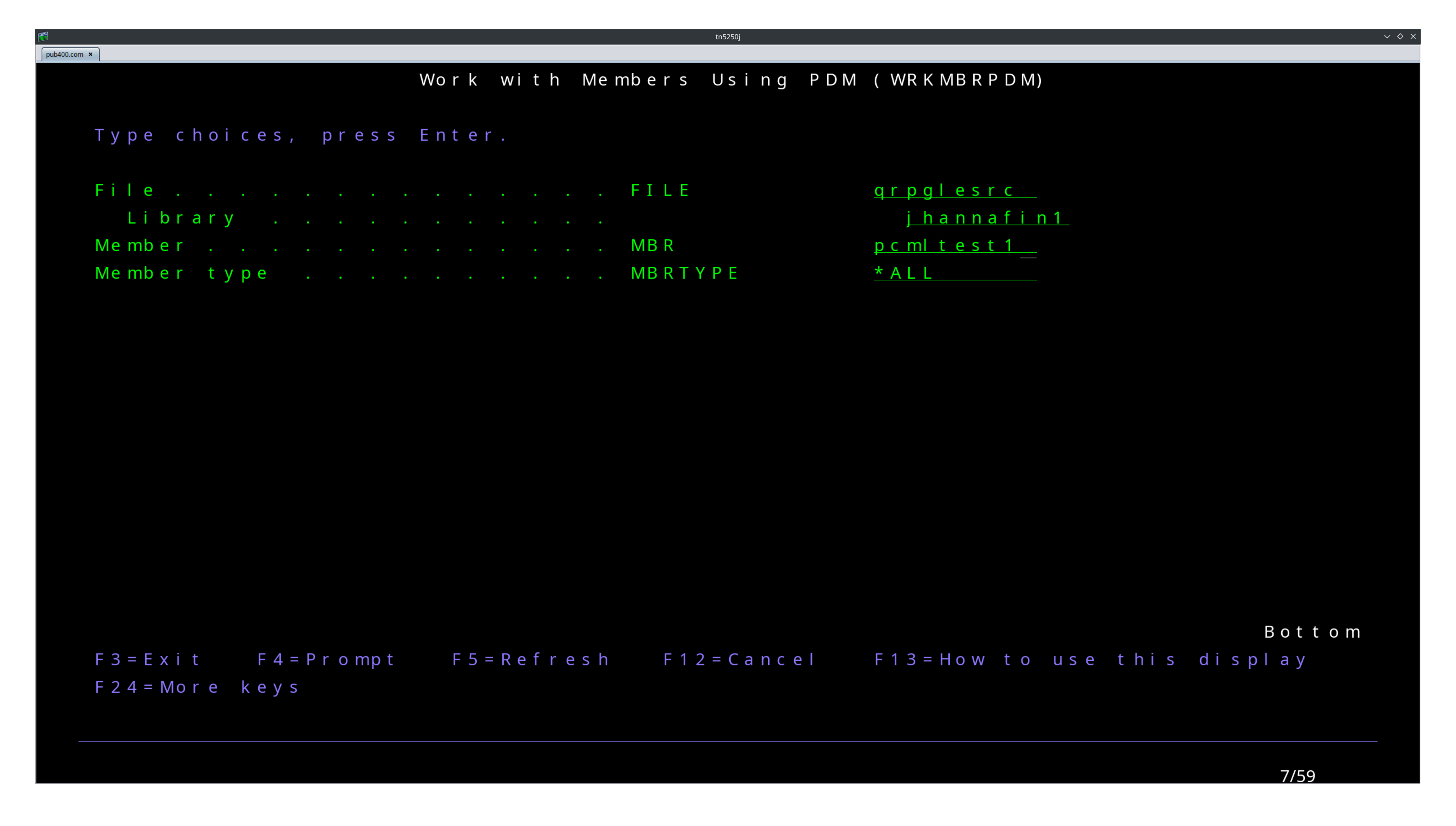
Task: Click the Library input field containing jhannafin1
Action: click(988, 218)
